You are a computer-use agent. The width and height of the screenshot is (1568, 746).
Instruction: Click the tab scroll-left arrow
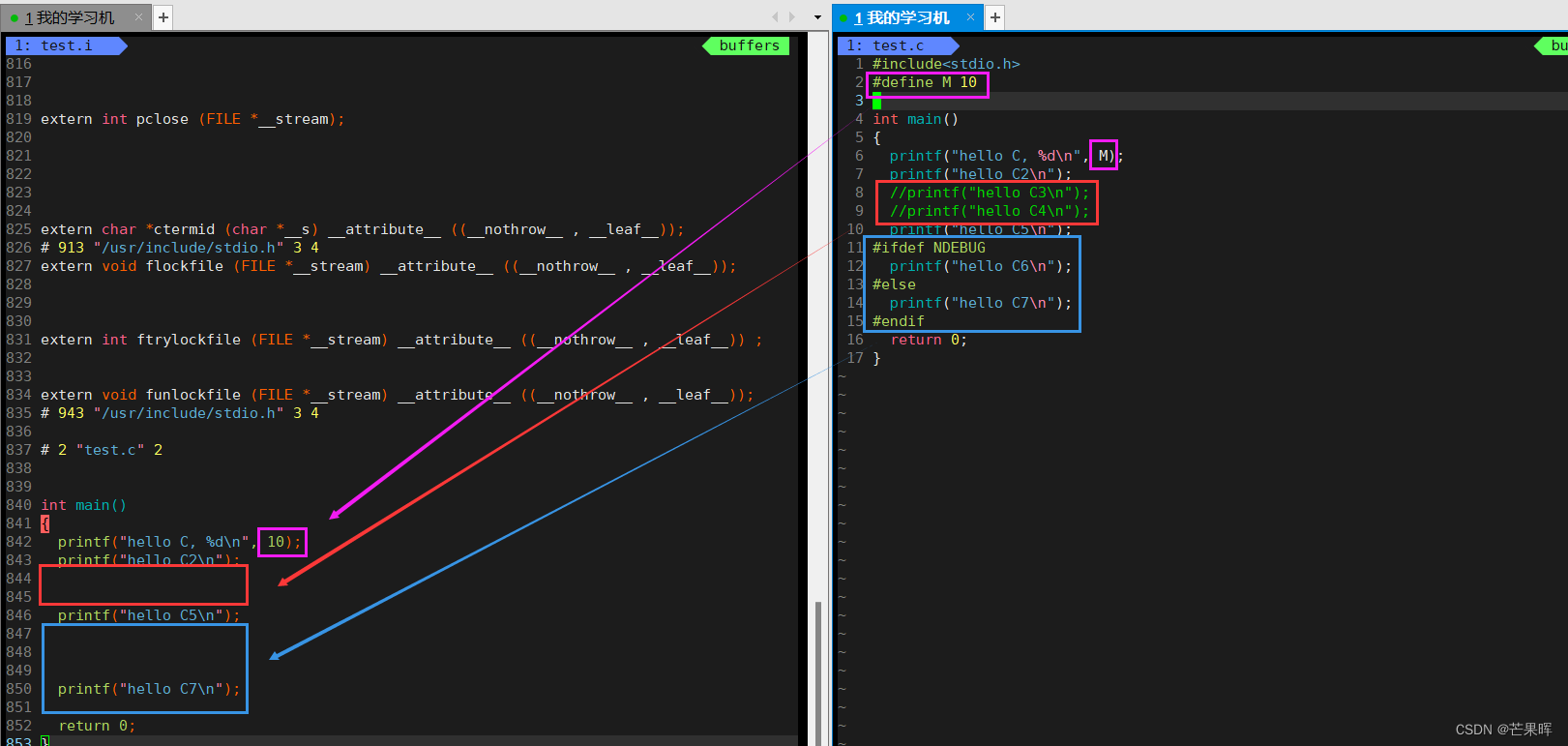(x=775, y=17)
